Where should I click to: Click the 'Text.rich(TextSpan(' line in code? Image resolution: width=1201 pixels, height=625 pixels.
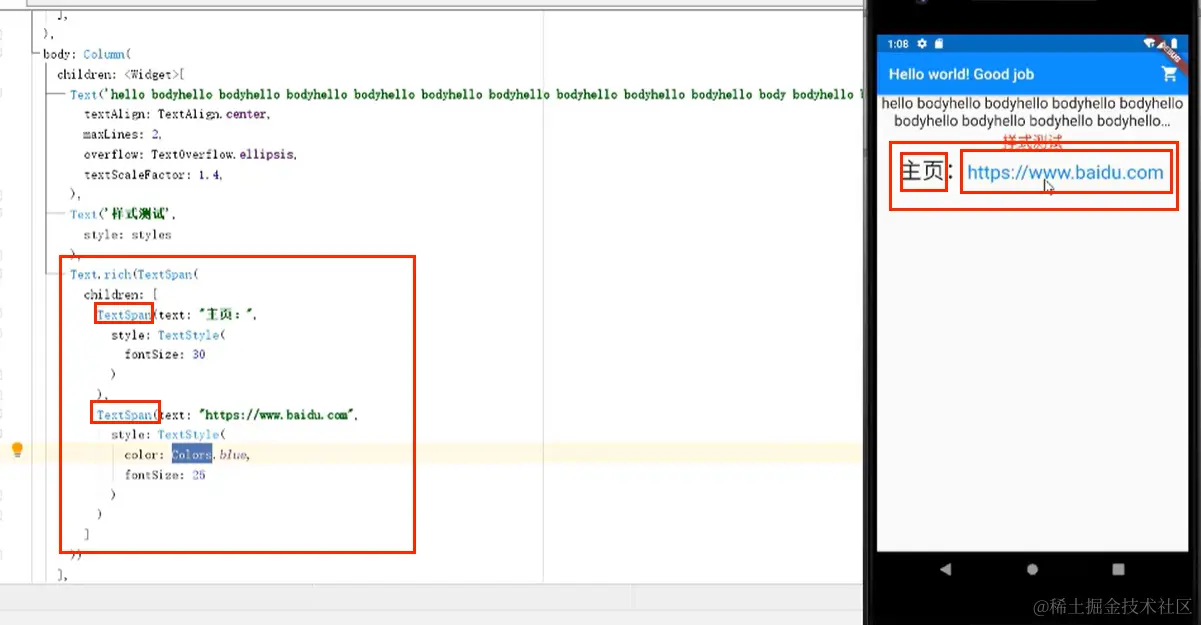coord(136,274)
